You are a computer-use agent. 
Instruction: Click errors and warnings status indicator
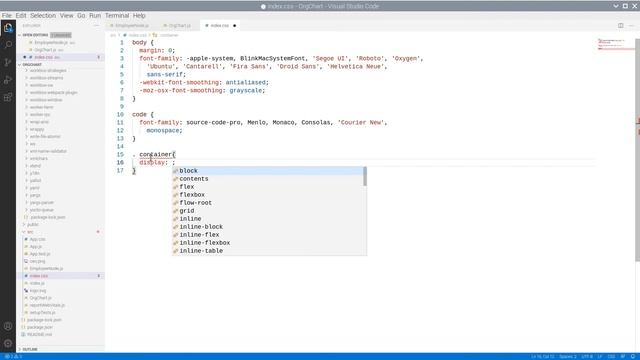coord(13,356)
